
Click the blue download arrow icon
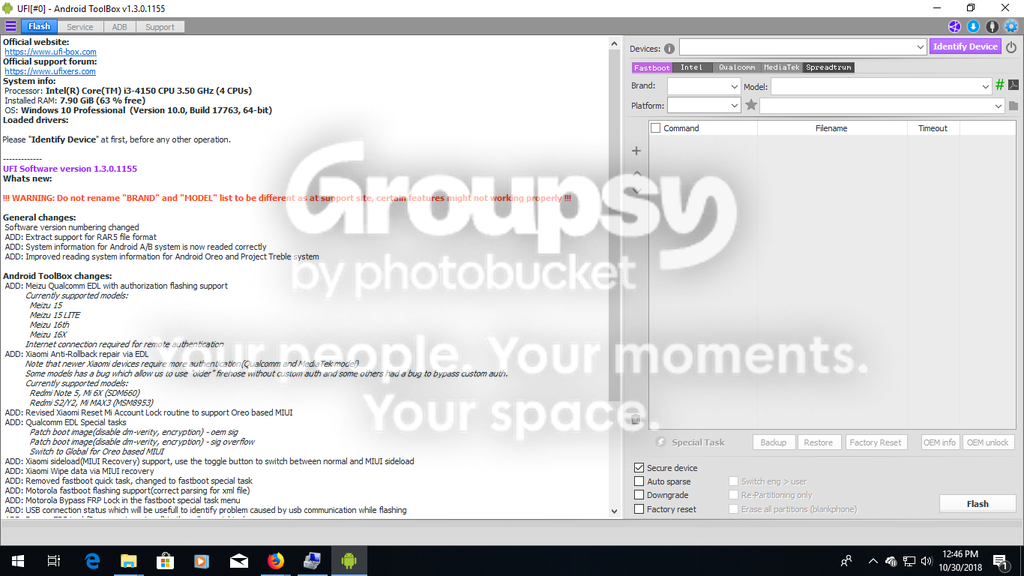pos(973,27)
